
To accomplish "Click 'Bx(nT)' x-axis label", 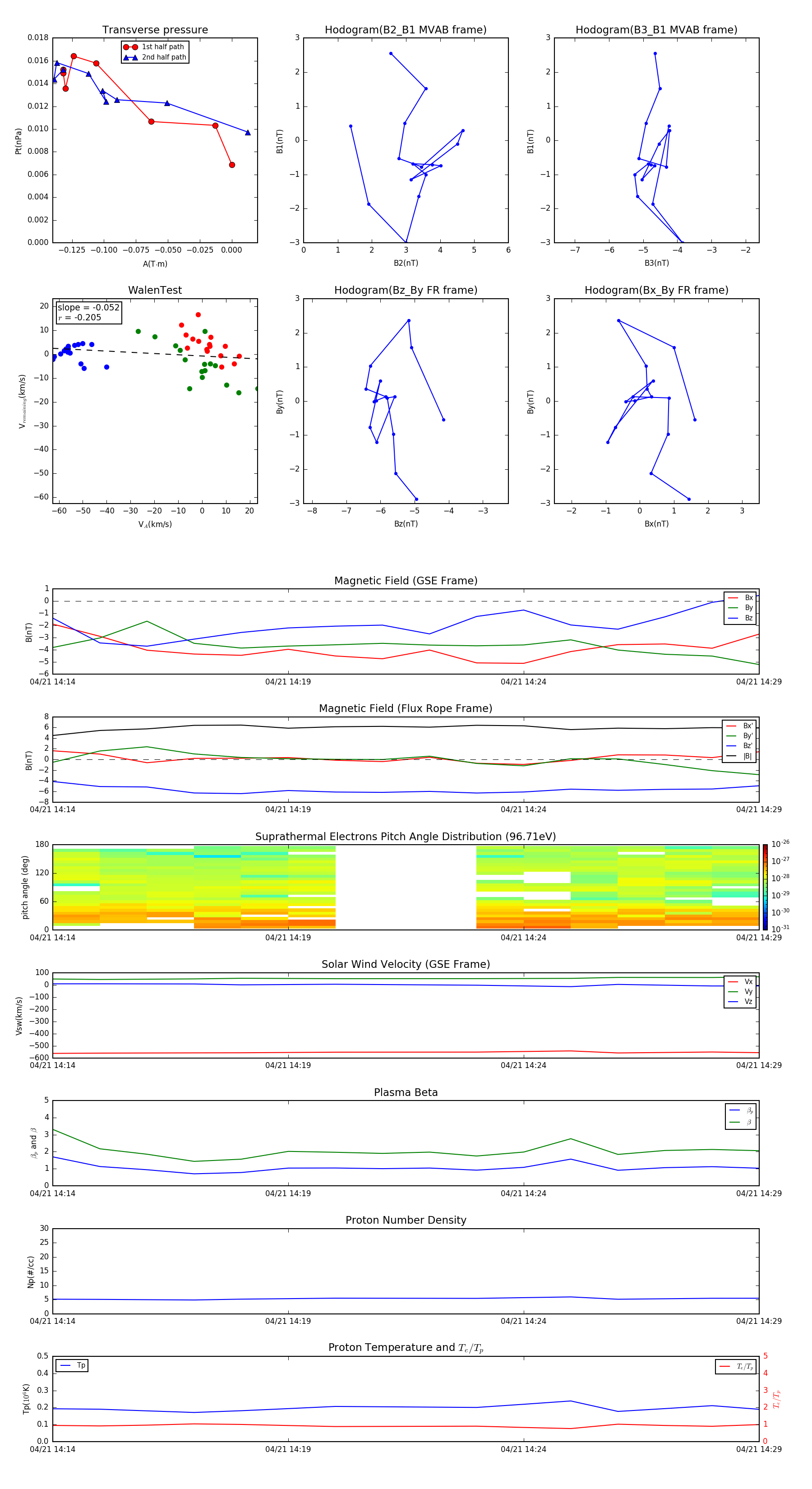I will pyautogui.click(x=656, y=524).
